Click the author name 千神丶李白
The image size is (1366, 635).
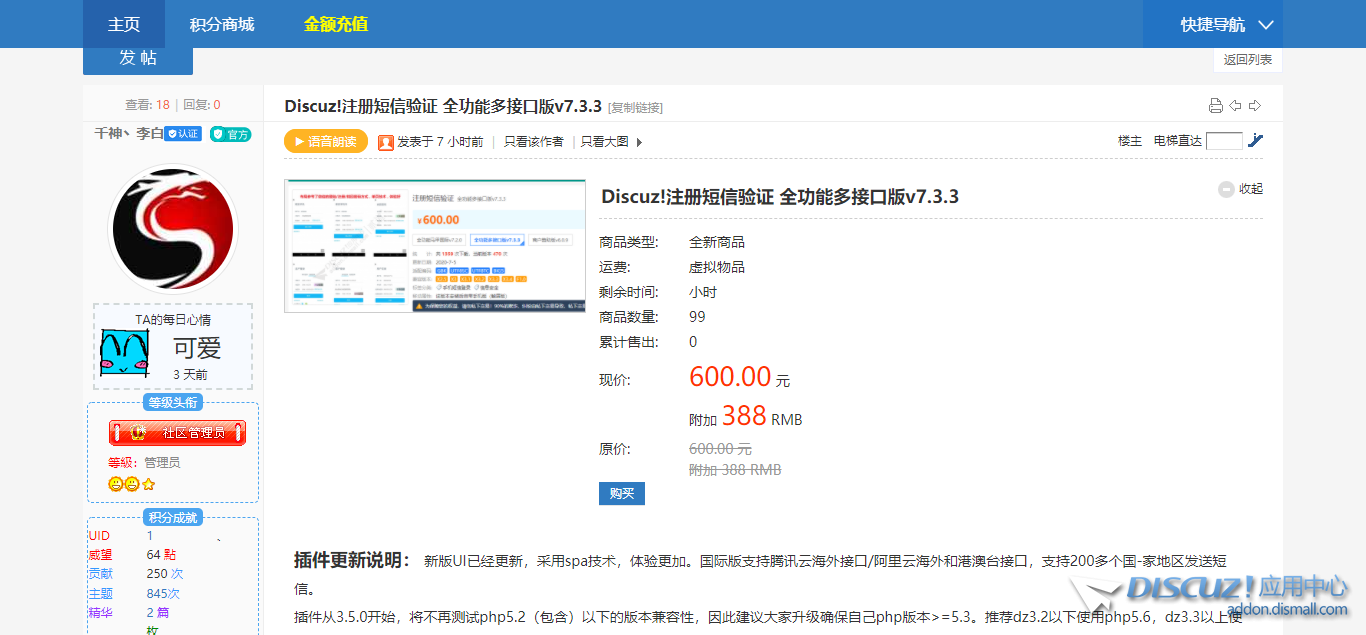pyautogui.click(x=128, y=133)
